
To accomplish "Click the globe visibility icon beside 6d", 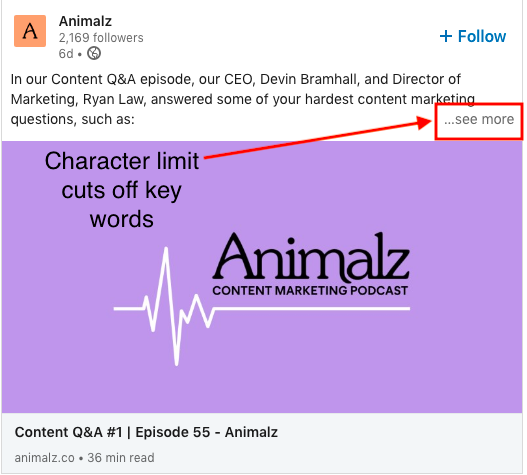I will 94,53.
